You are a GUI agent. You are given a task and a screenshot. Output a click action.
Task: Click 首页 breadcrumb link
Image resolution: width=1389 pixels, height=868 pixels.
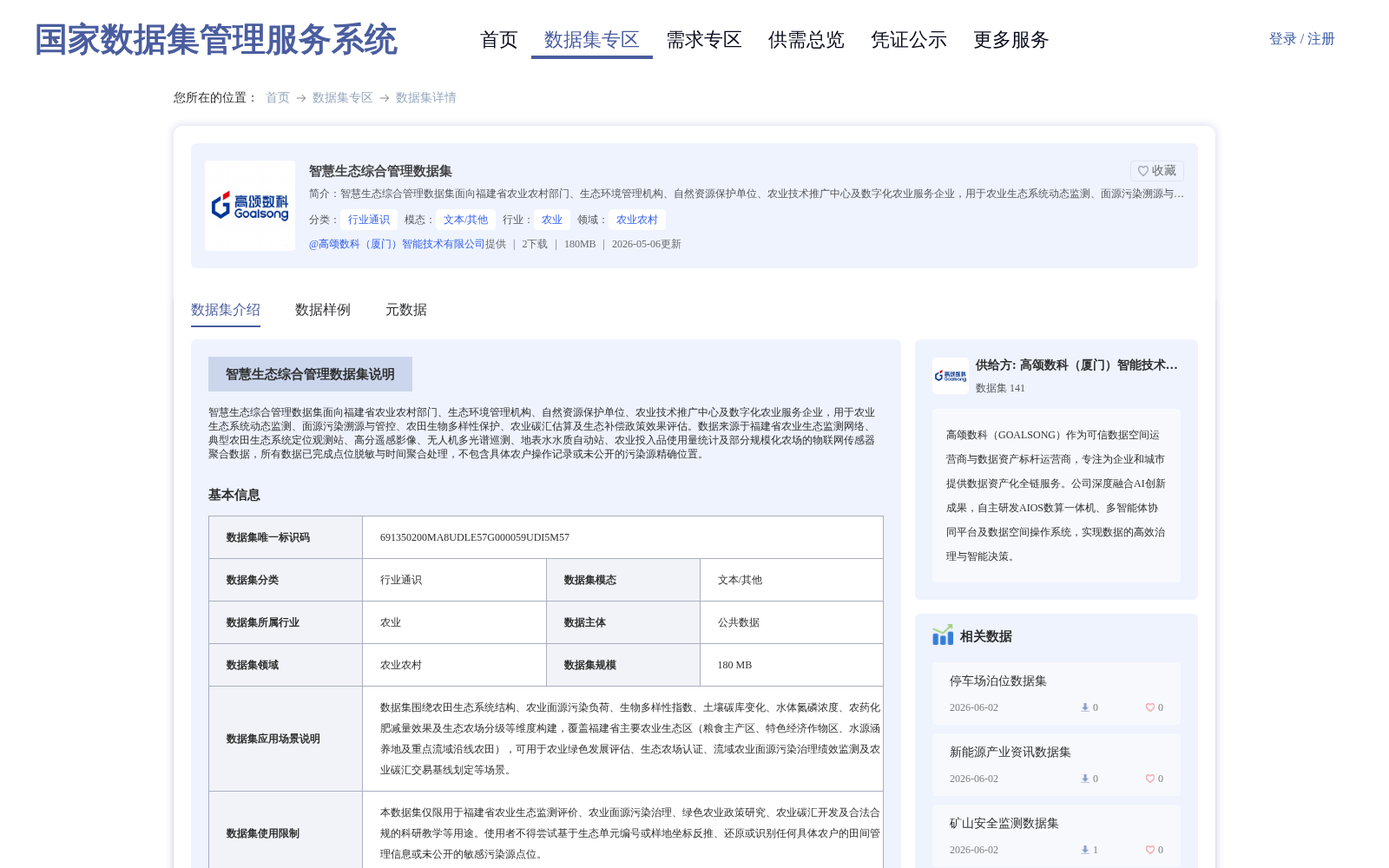278,97
